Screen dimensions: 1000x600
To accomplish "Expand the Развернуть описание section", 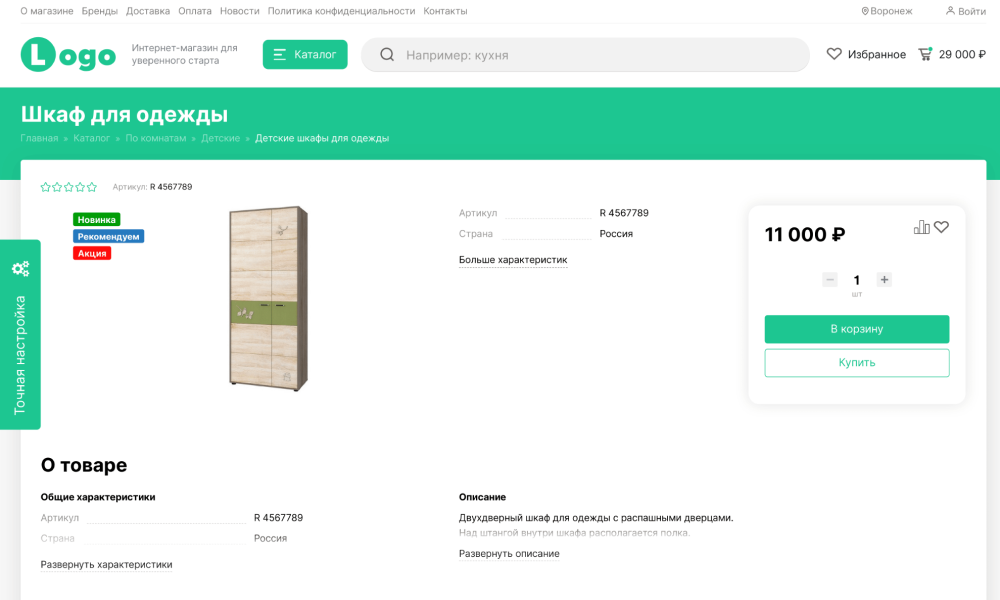I will [x=508, y=554].
